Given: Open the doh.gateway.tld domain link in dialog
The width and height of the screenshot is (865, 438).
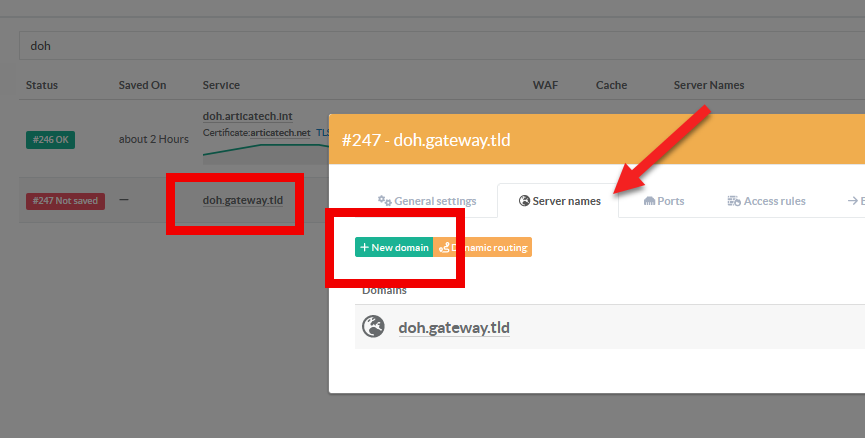Looking at the screenshot, I should (454, 328).
